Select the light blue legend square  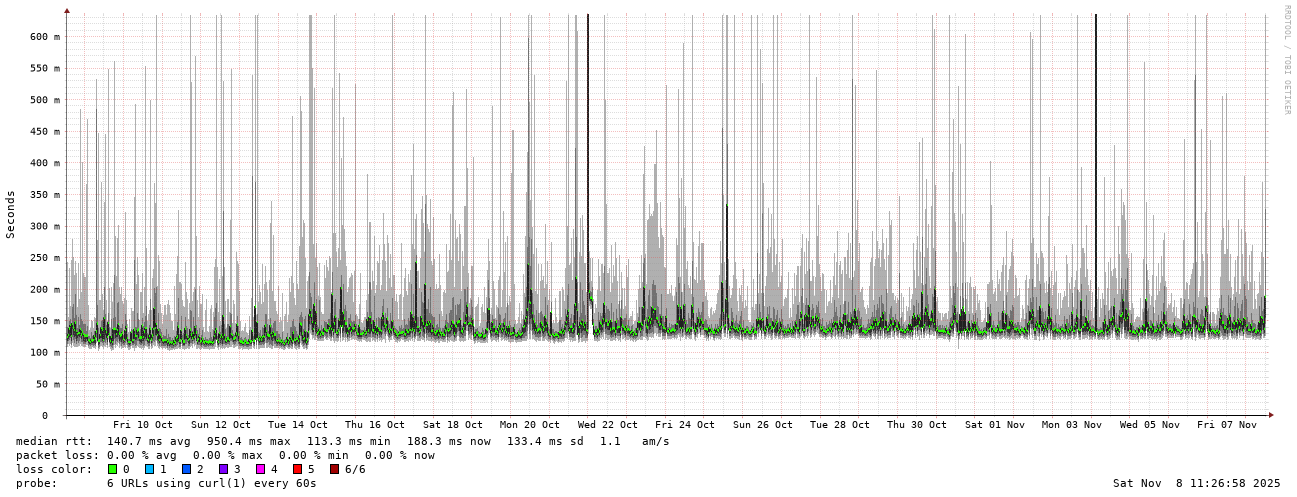tap(149, 469)
